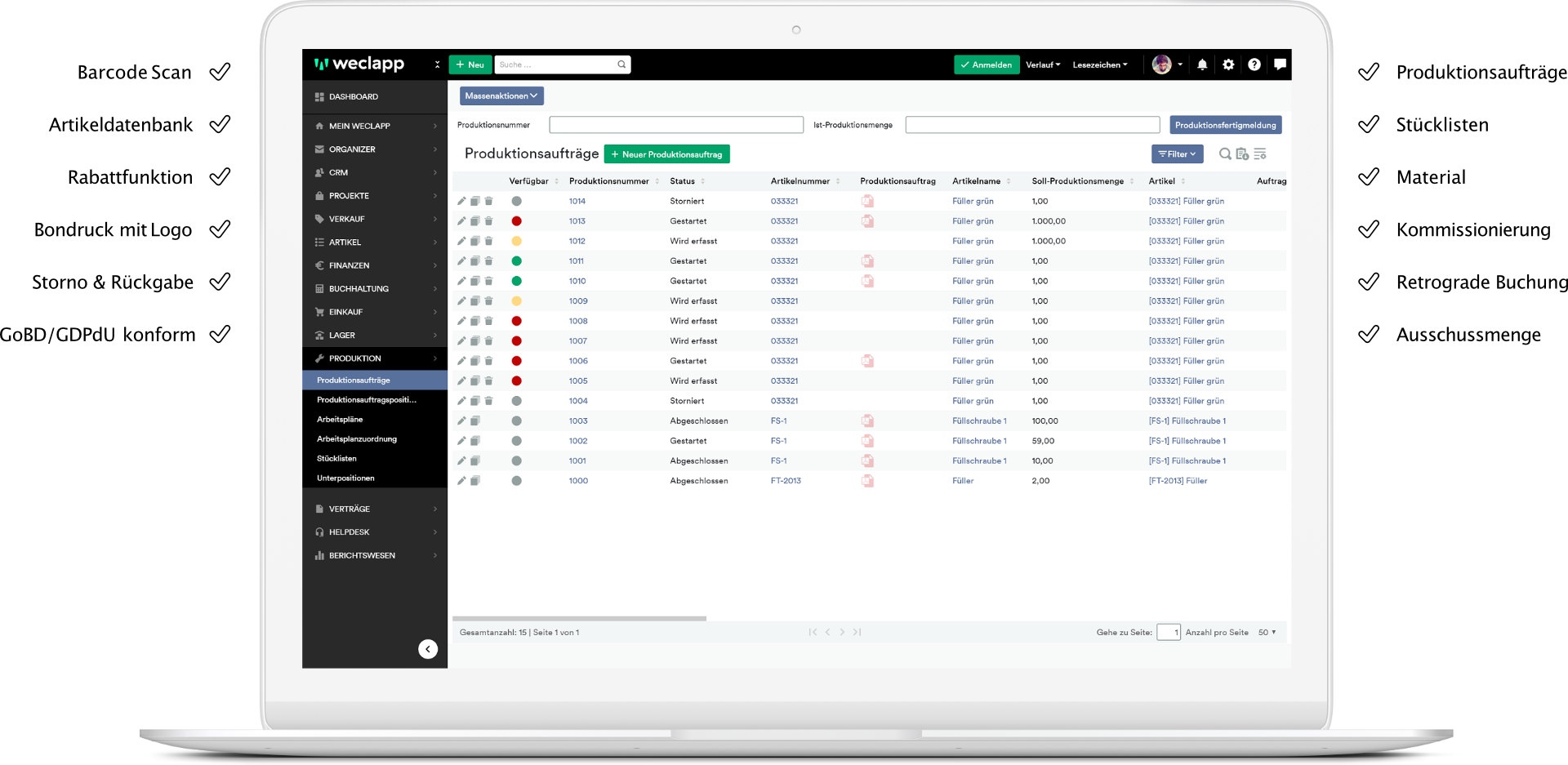1568x765 pixels.
Task: Open the notifications bell
Action: point(1202,64)
